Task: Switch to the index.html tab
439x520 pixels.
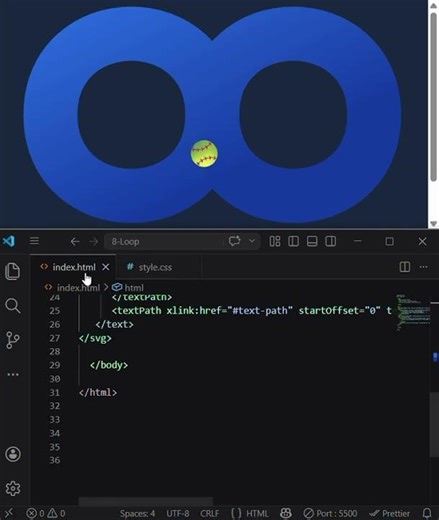Action: pyautogui.click(x=74, y=267)
